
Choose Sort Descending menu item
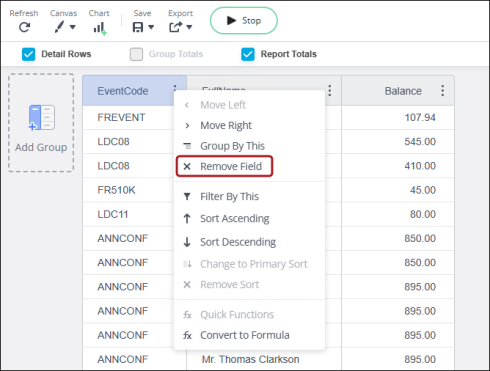pos(249,242)
